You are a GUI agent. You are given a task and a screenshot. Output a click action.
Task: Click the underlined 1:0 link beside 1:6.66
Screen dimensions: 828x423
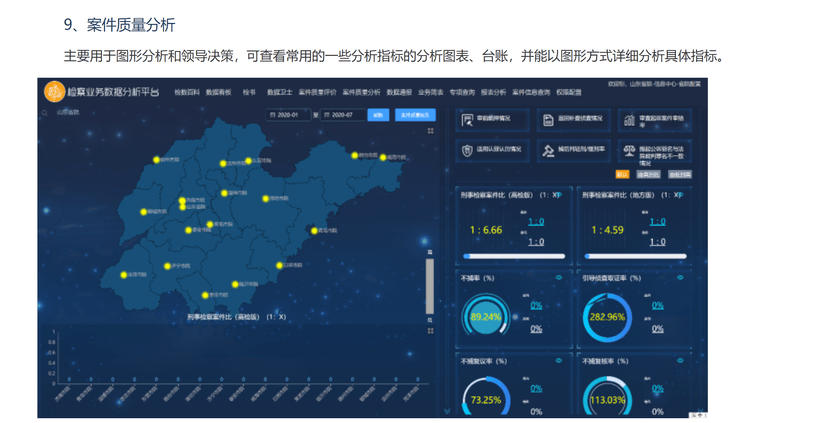tap(536, 222)
